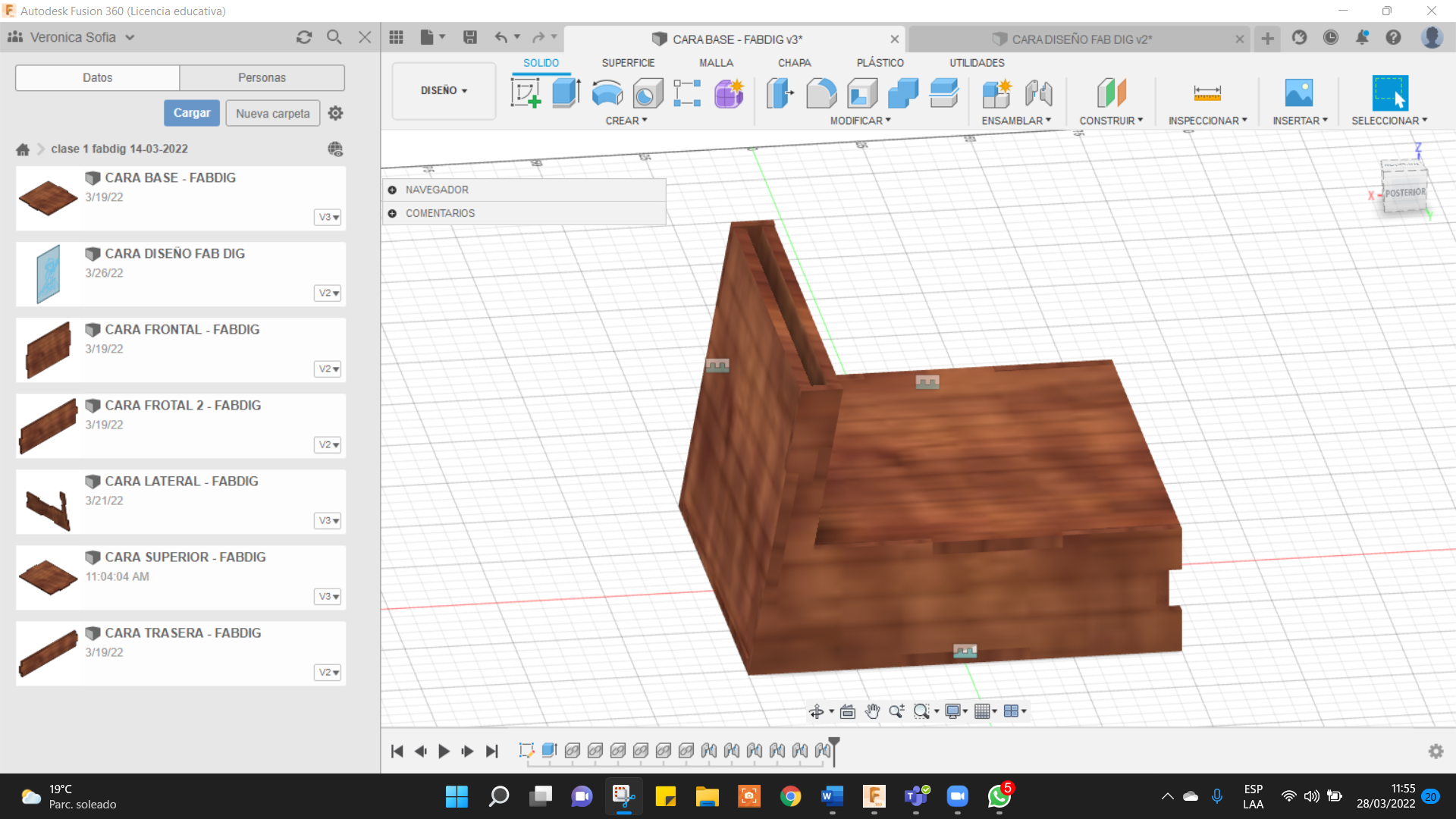
Task: Click the Create Sketch tool icon
Action: [x=525, y=93]
